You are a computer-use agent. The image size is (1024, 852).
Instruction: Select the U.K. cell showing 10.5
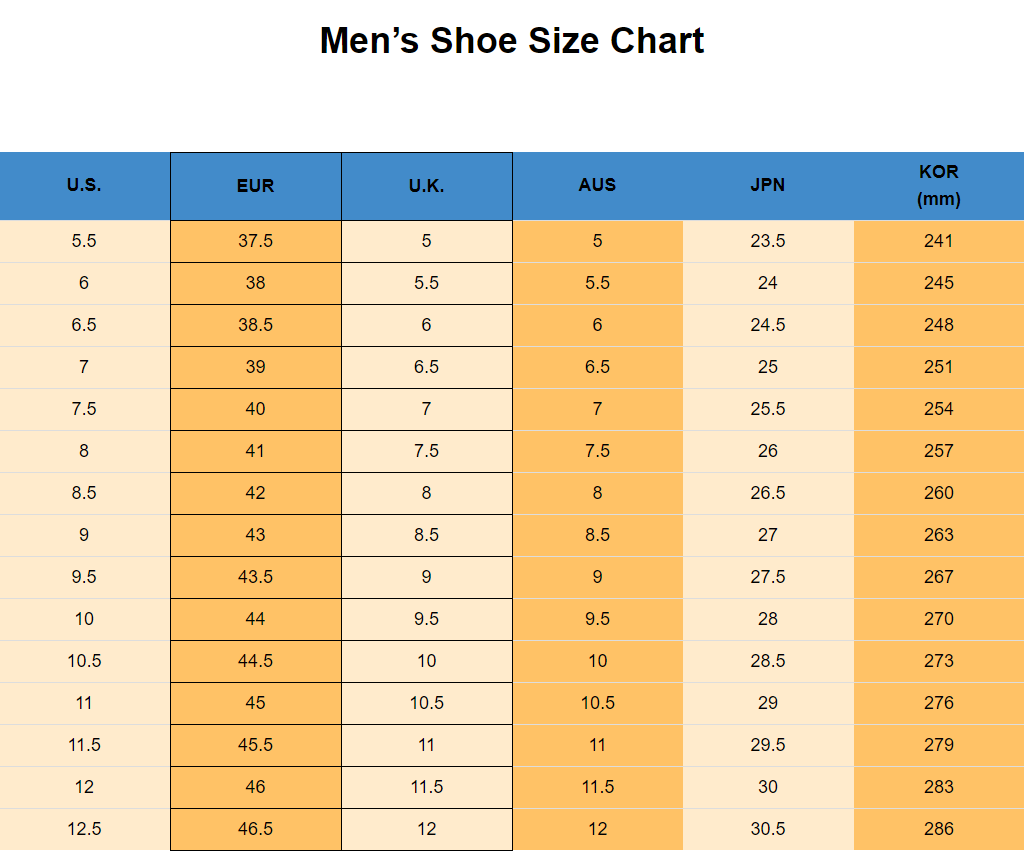point(427,703)
